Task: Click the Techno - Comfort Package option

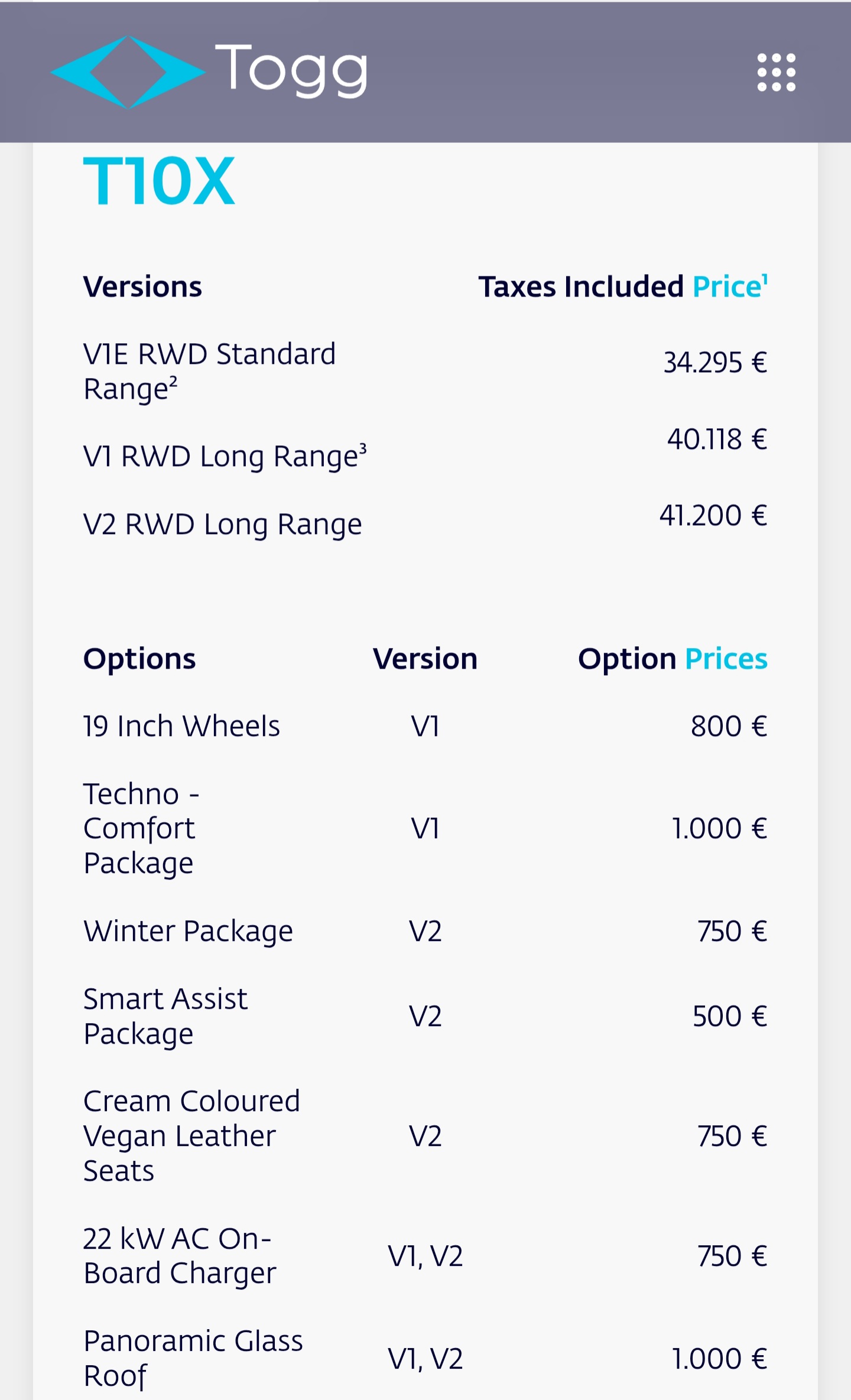Action: pyautogui.click(x=142, y=828)
